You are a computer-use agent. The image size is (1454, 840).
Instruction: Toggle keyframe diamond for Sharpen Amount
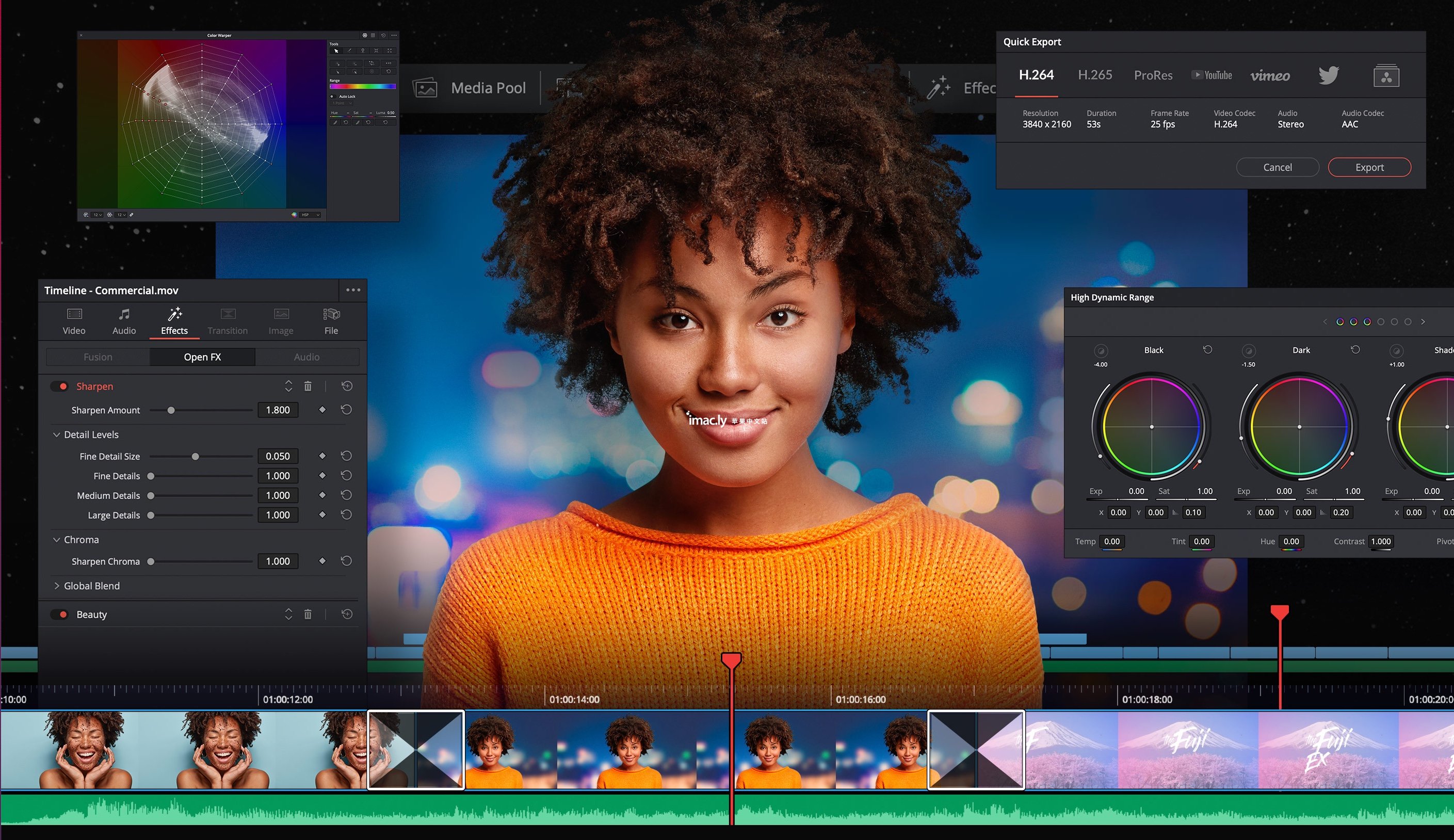coord(322,410)
